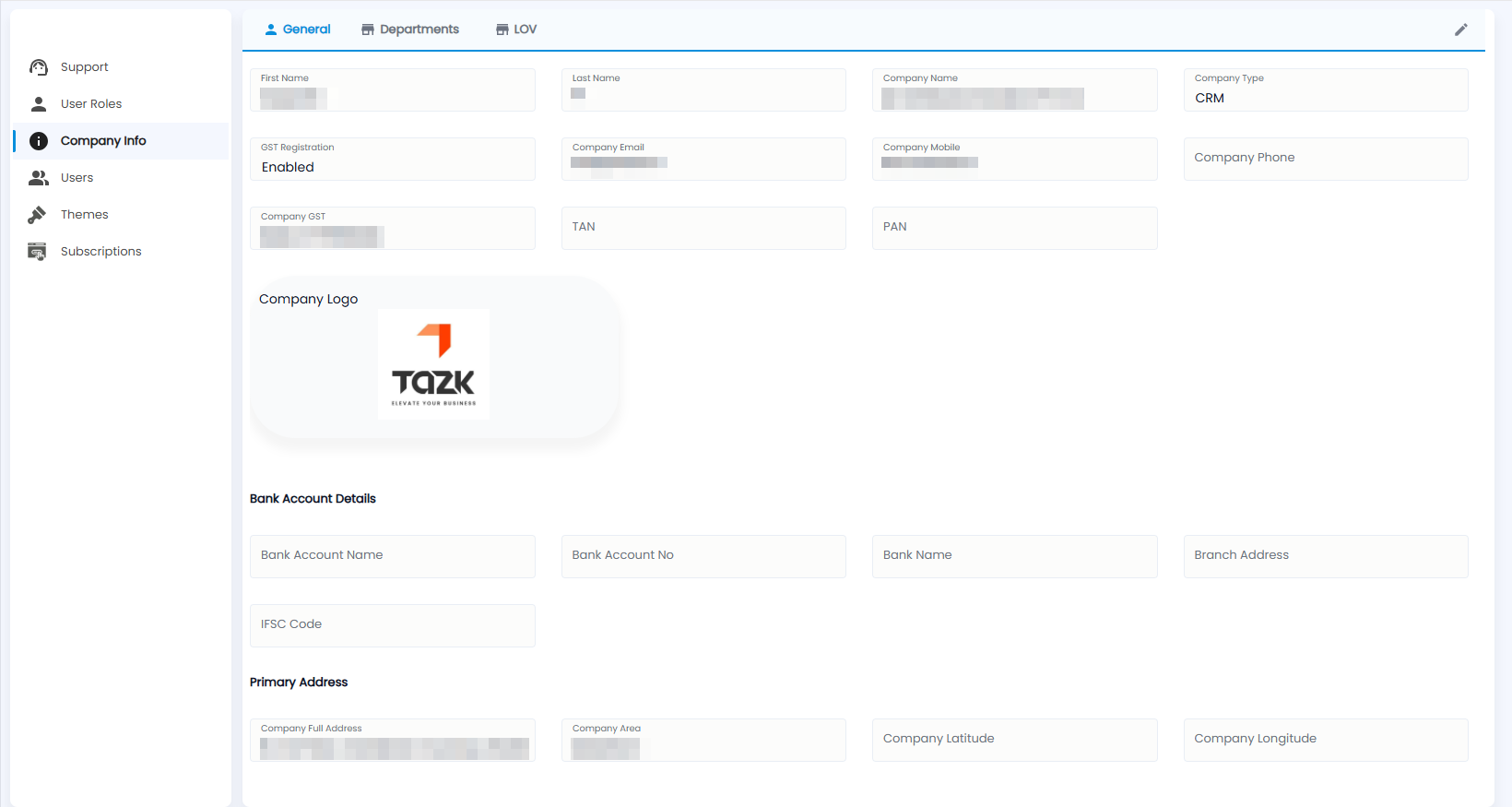Focus the Company Area field
This screenshot has width=1512, height=807.
(x=703, y=740)
